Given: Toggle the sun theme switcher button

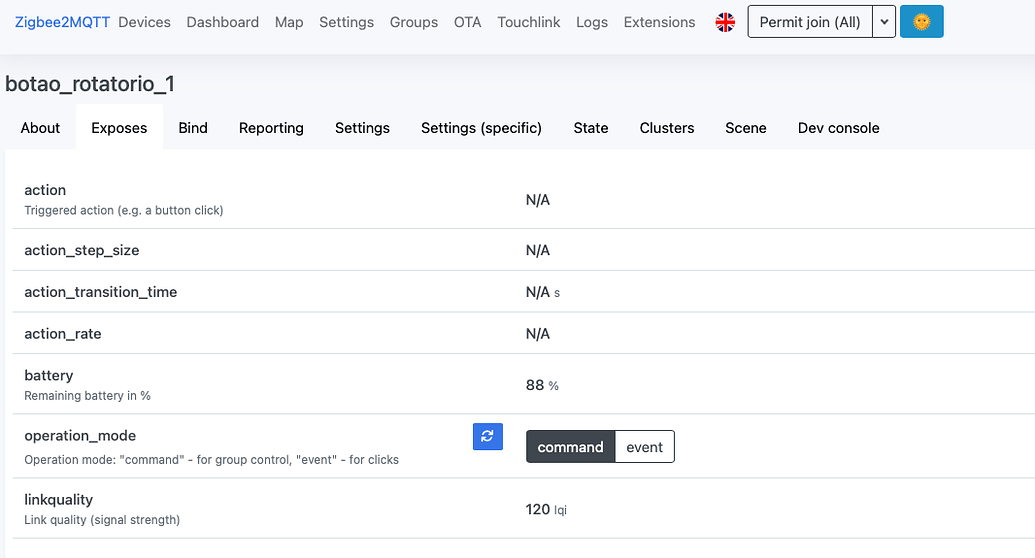Looking at the screenshot, I should [x=921, y=22].
